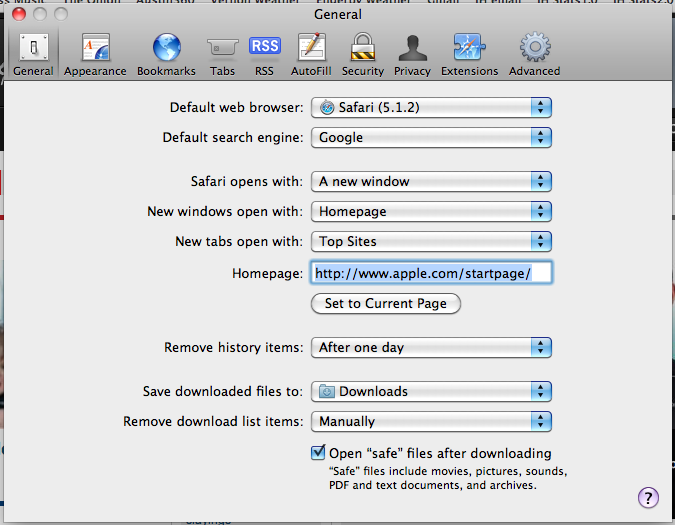The image size is (675, 525).
Task: Open the New windows open with dropdown
Action: [431, 212]
